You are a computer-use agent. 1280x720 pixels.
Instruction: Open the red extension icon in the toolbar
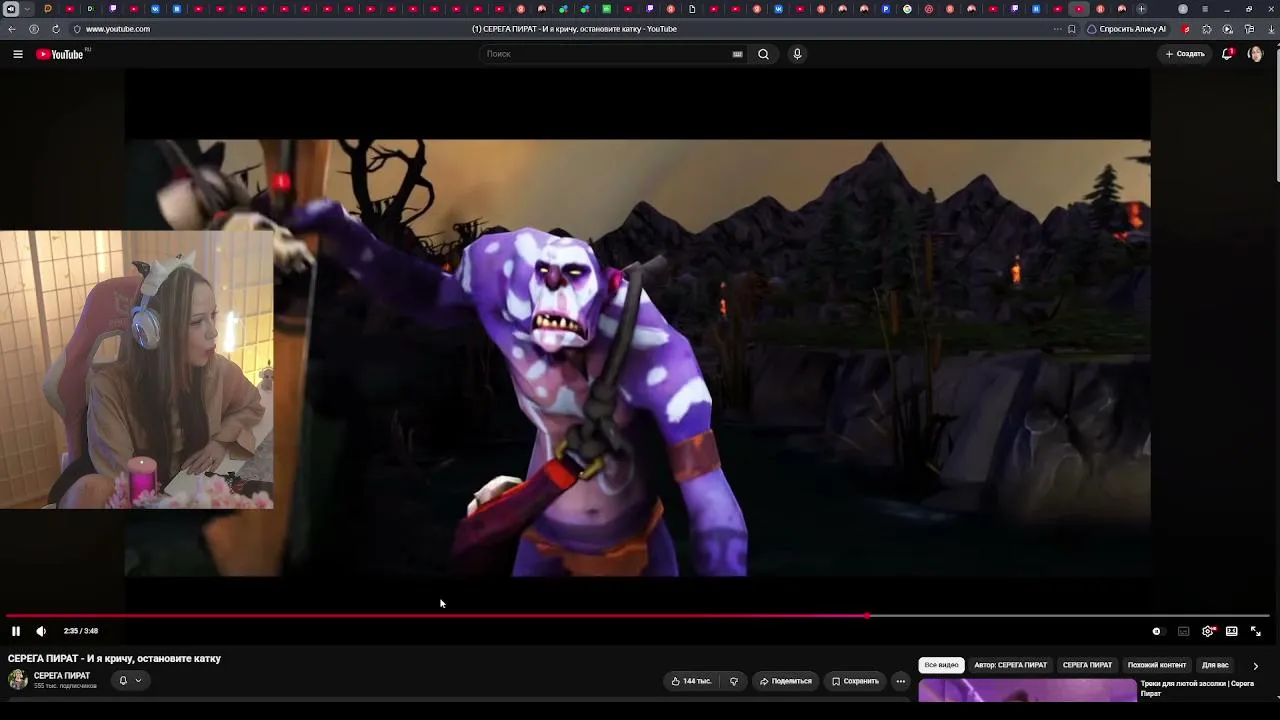(x=1186, y=29)
